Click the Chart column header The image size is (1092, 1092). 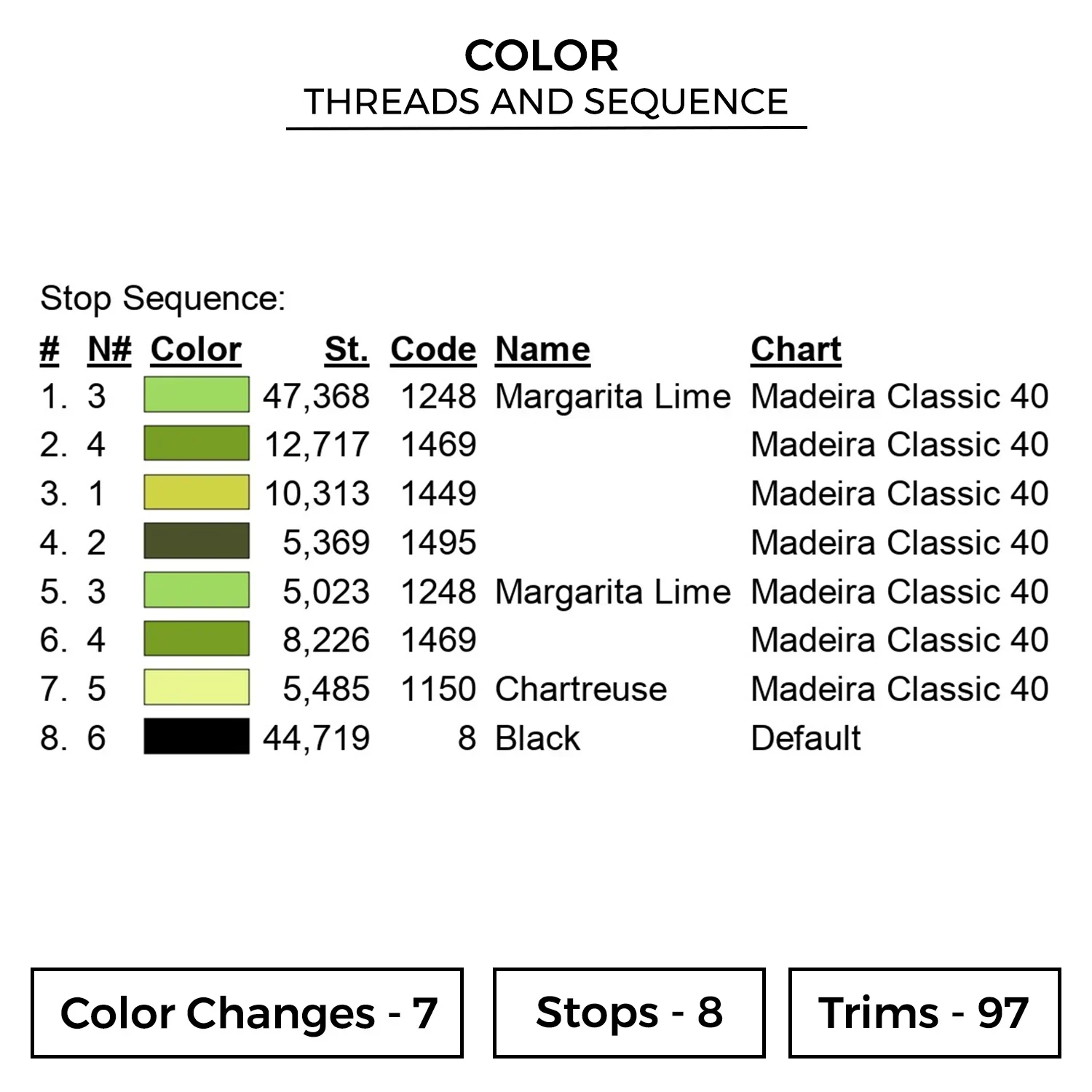796,349
